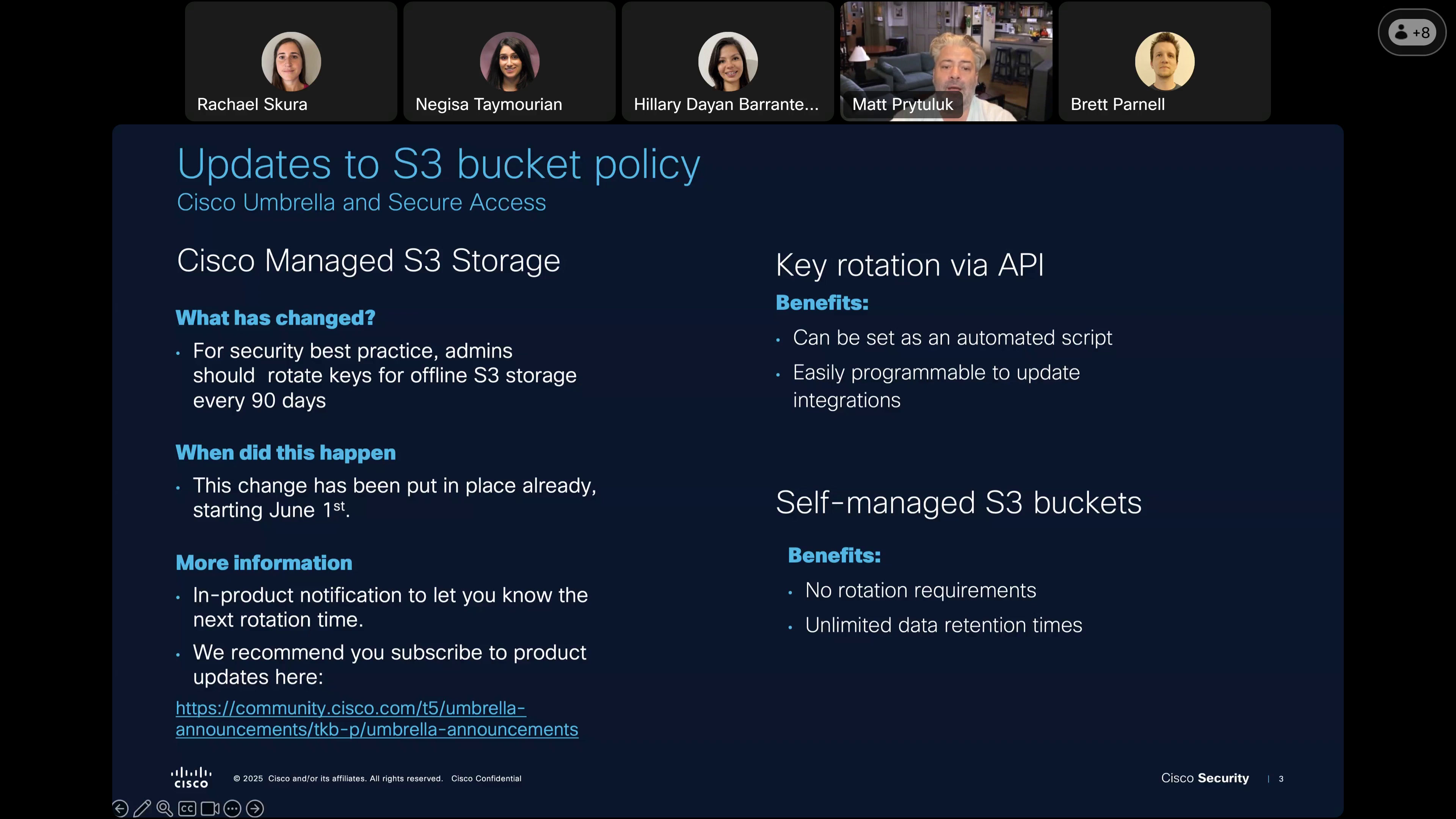Click the Cisco logo on slide

pos(191,778)
